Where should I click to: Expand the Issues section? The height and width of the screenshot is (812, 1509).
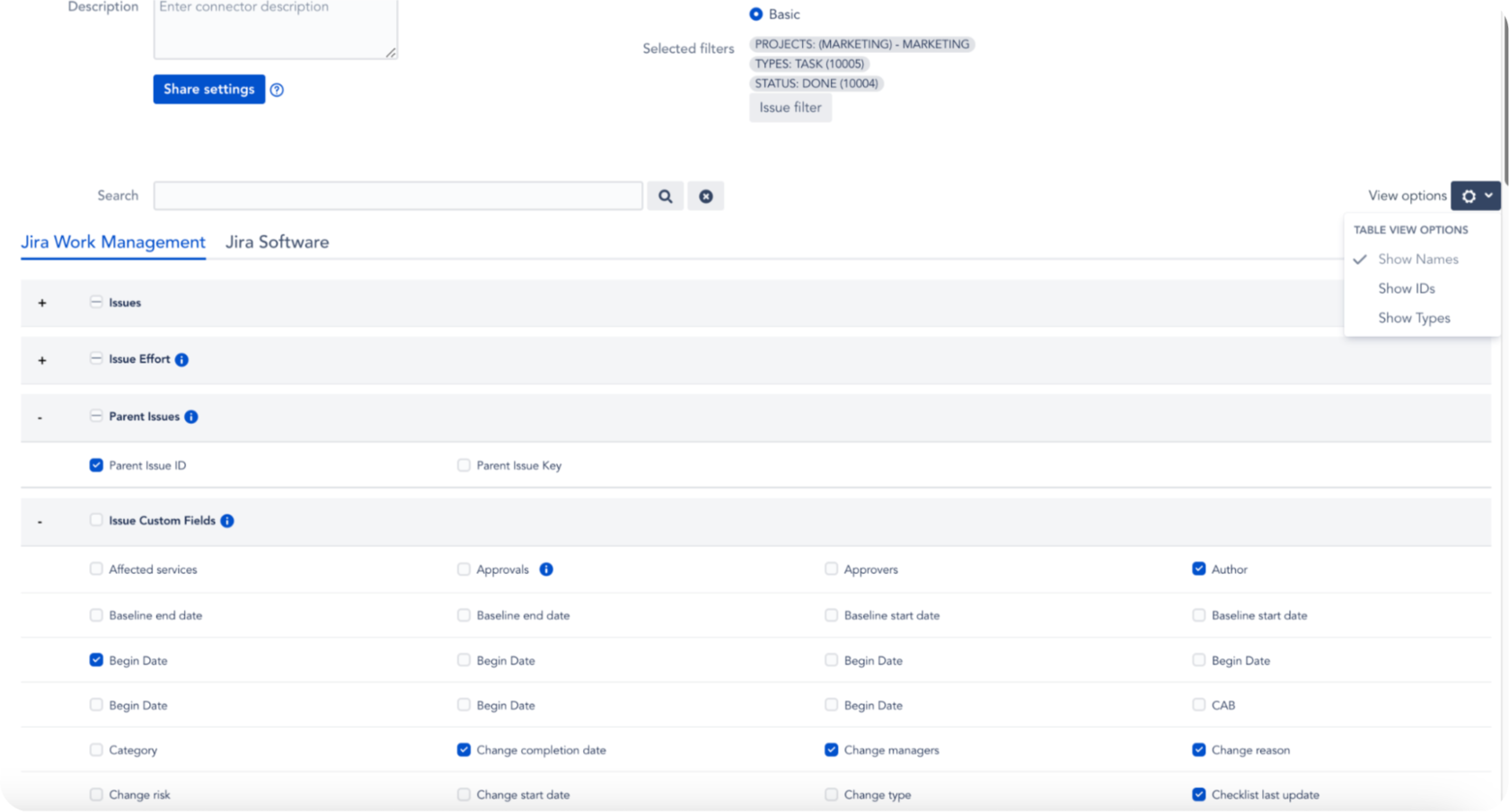[41, 303]
